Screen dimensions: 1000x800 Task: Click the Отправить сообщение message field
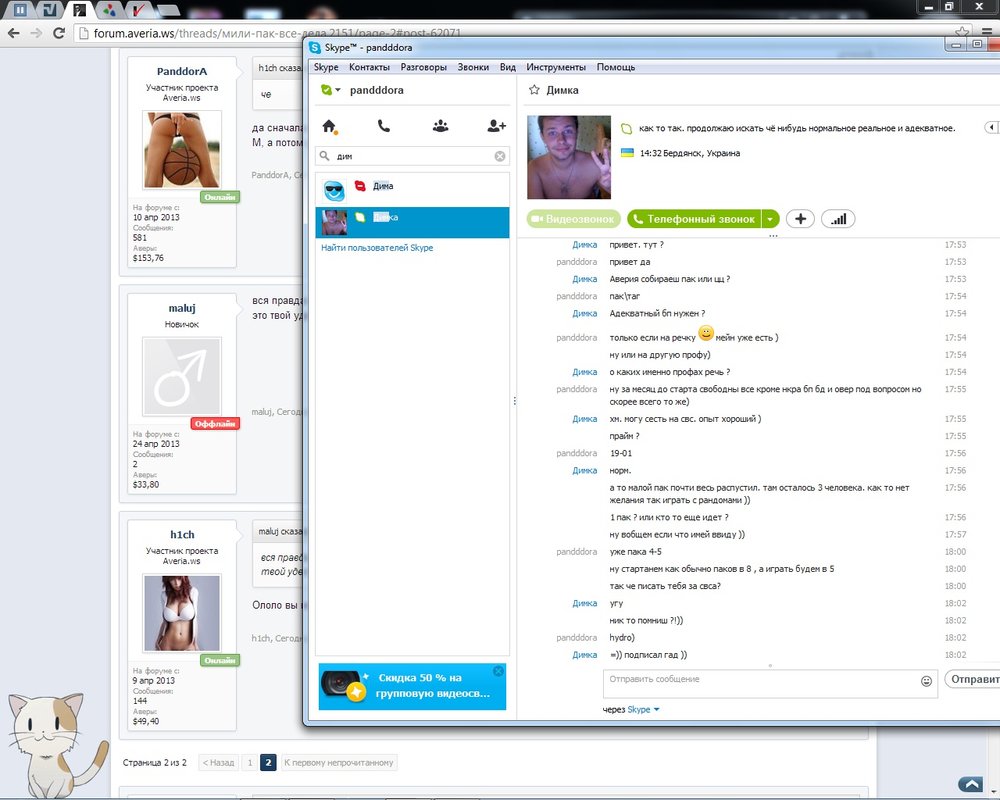click(x=760, y=680)
